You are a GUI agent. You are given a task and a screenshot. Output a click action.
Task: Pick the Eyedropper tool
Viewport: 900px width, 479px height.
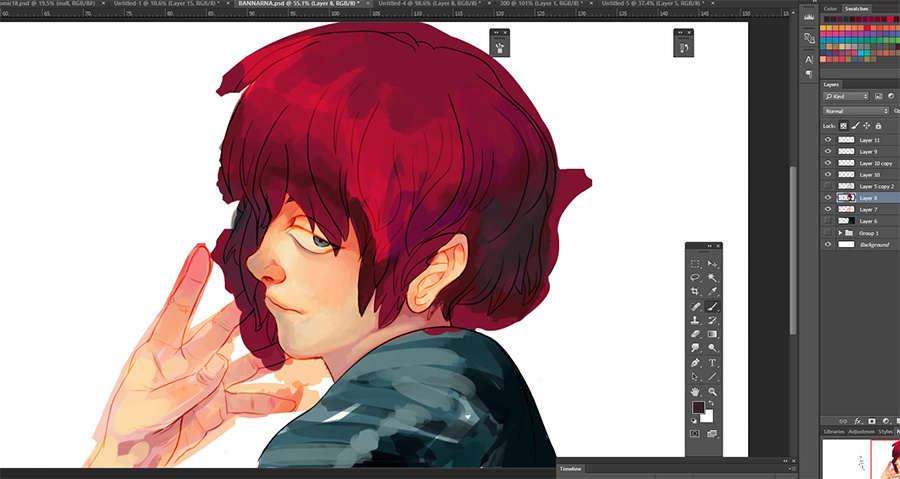713,291
